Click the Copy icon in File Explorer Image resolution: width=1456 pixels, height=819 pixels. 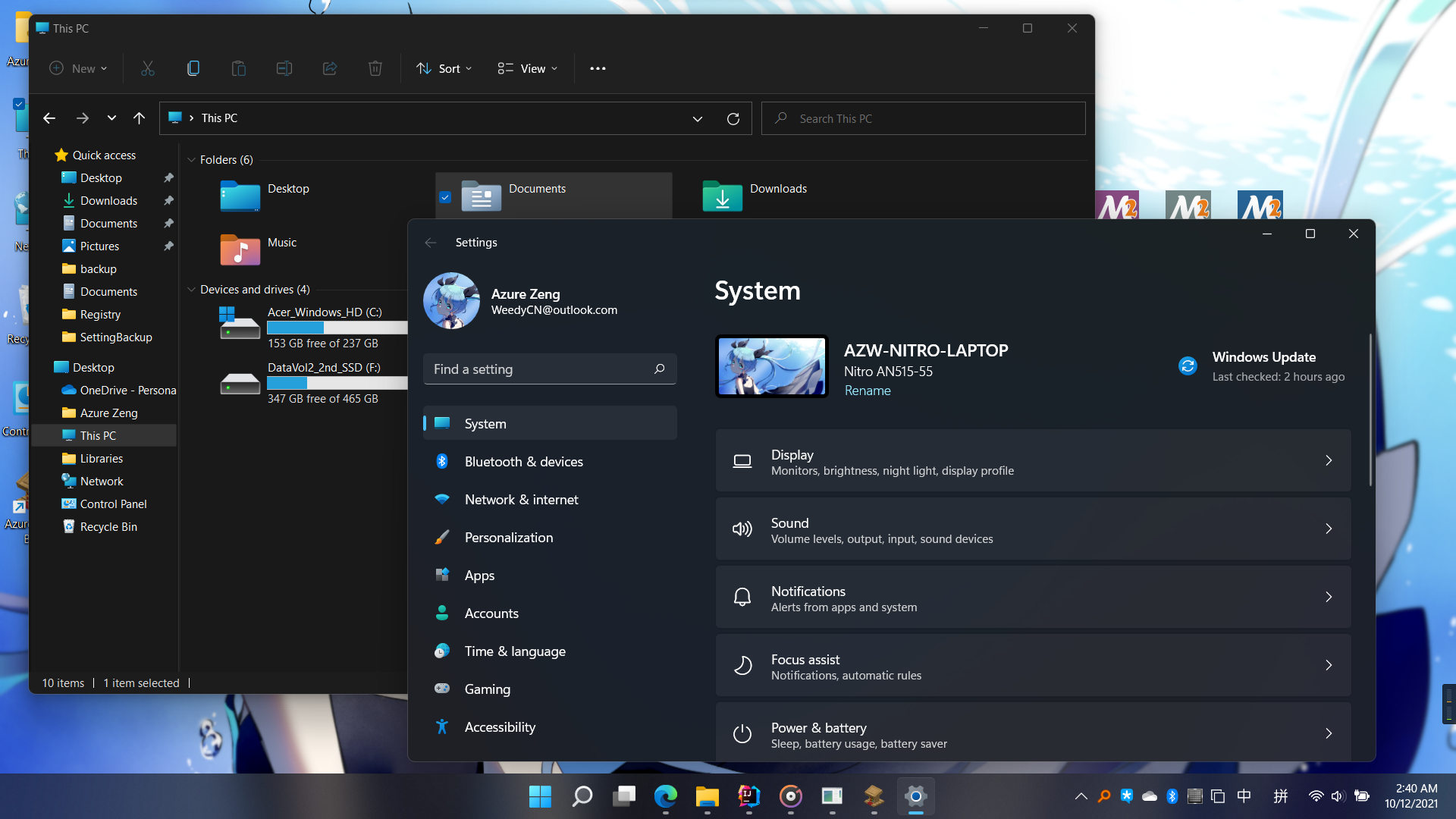[x=193, y=68]
